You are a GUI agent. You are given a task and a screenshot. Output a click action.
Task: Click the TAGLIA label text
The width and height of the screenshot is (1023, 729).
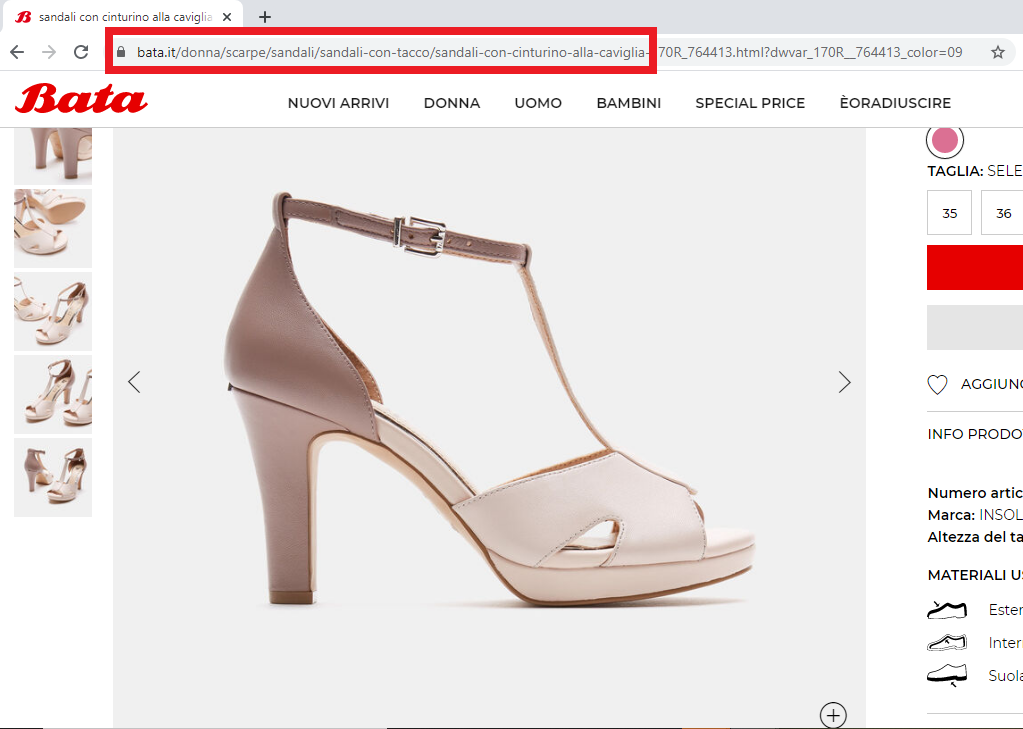[x=955, y=171]
